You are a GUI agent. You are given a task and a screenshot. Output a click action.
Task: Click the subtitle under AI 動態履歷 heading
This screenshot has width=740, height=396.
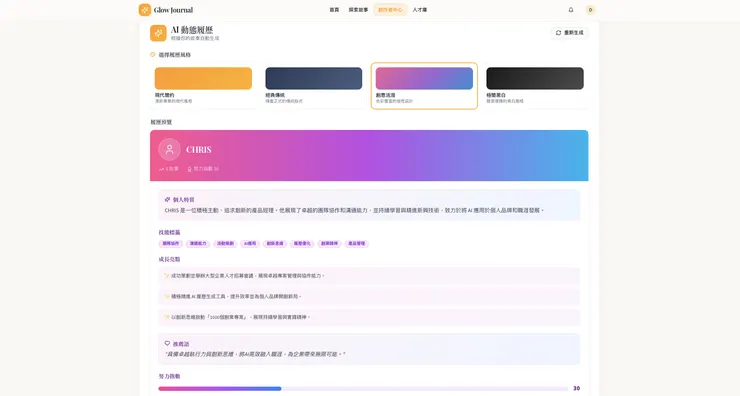click(x=195, y=38)
